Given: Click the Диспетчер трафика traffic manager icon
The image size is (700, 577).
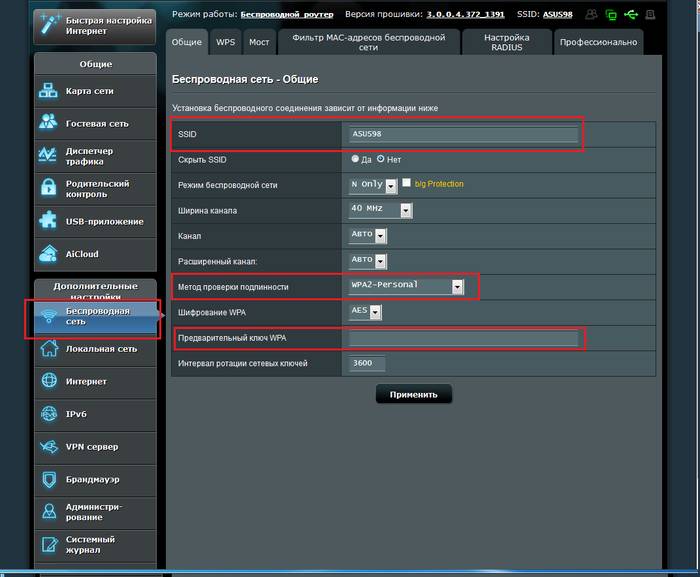Looking at the screenshot, I should click(x=50, y=155).
